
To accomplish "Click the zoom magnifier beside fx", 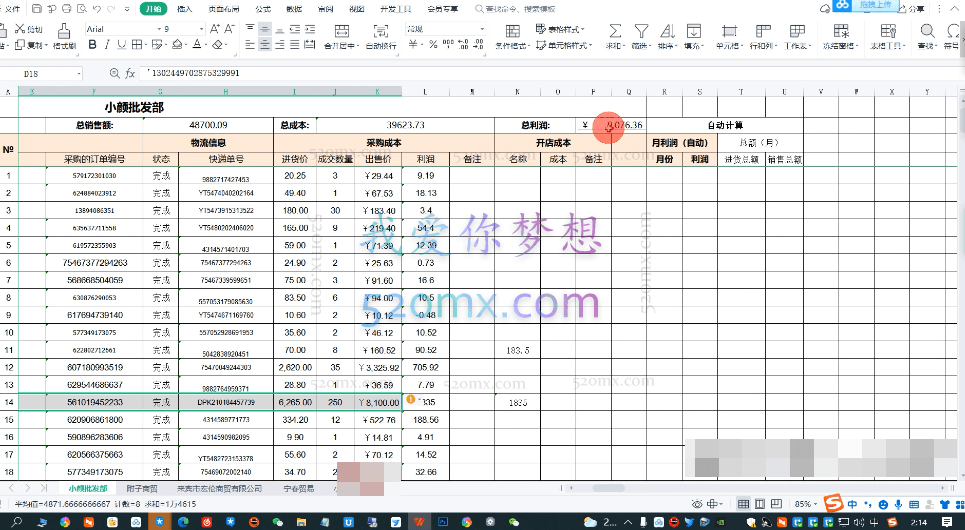I will click(x=114, y=73).
